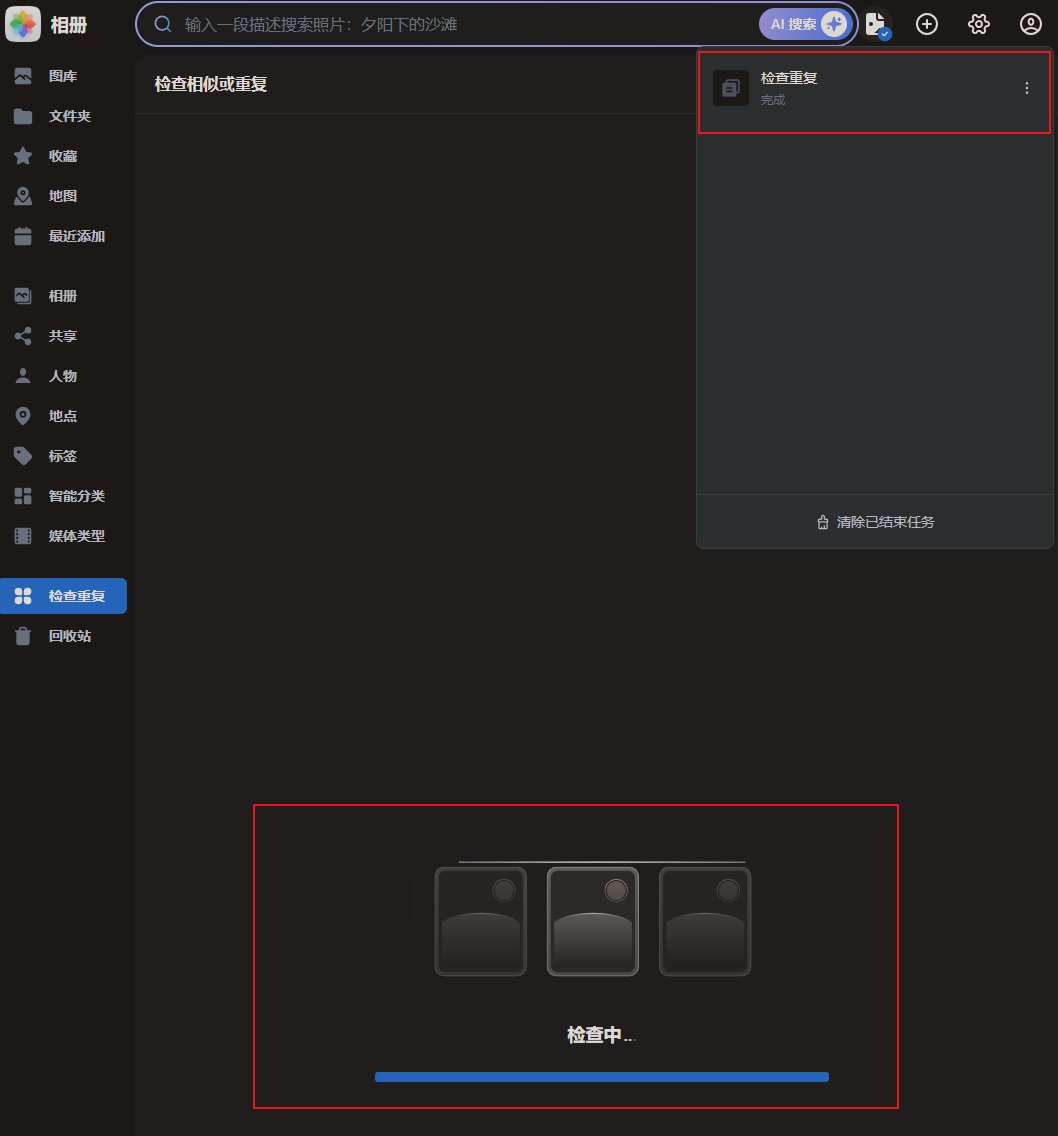Open 文件夹 in the sidebar
Viewport: 1058px width, 1136px height.
click(x=69, y=116)
